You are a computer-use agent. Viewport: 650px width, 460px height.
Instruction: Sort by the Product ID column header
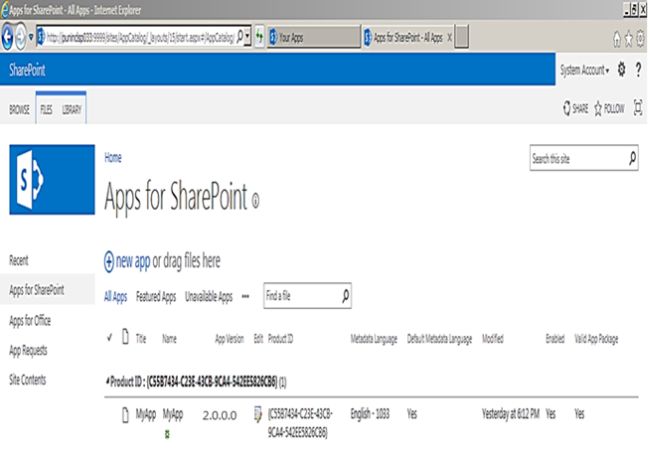click(x=281, y=339)
